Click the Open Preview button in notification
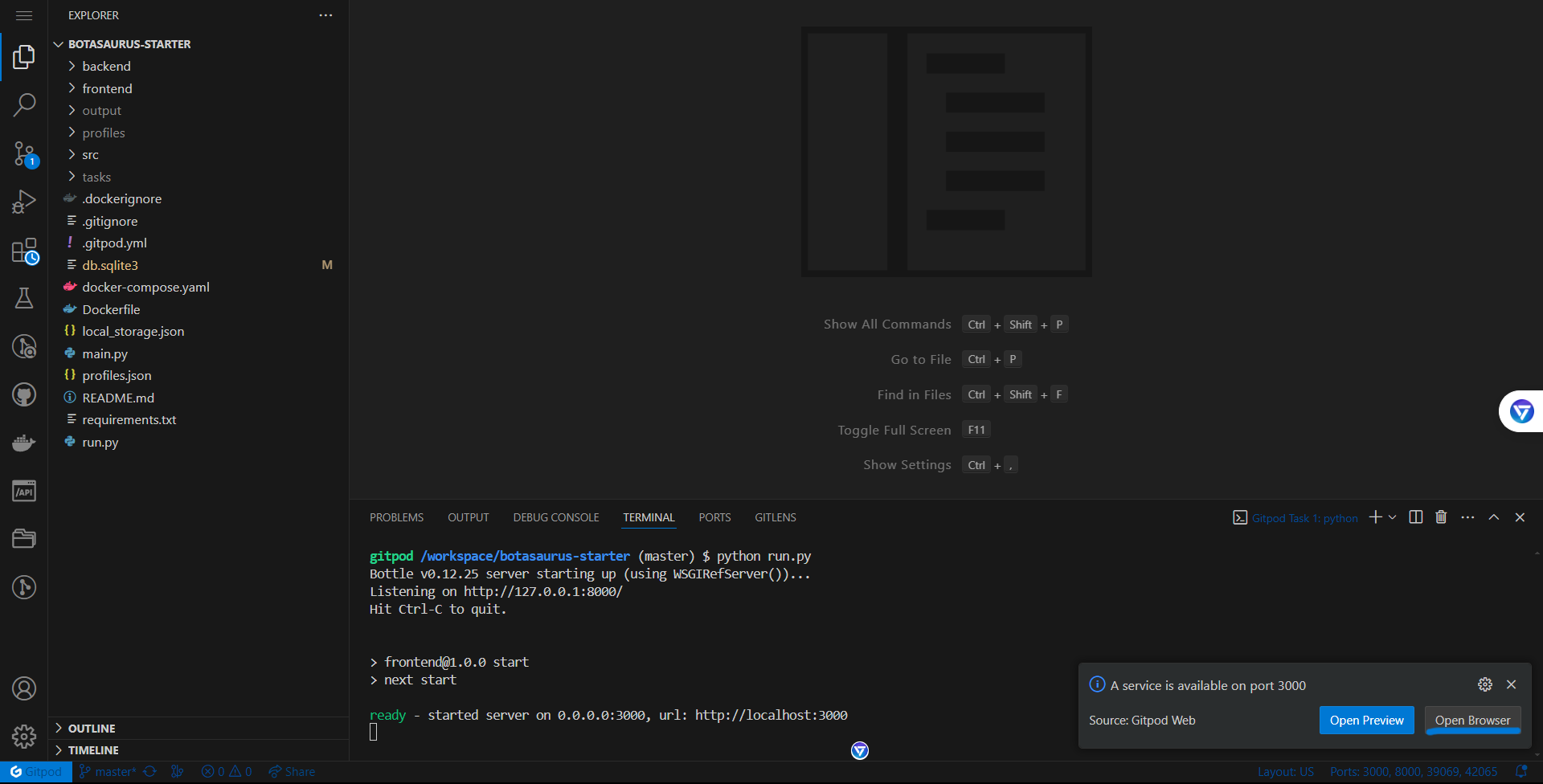Screen dimensions: 1543x784 [1366, 721]
